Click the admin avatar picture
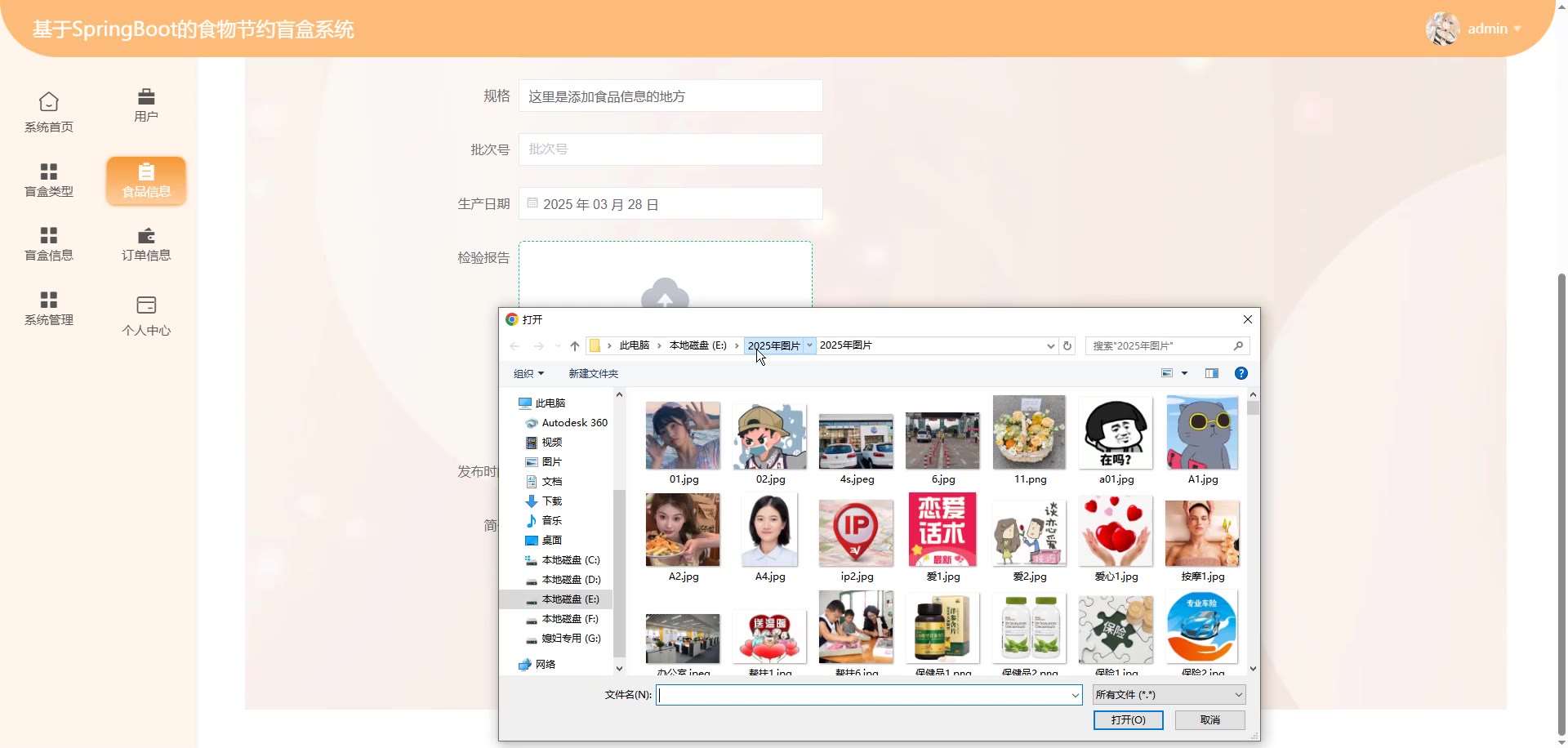The width and height of the screenshot is (1568, 748). [1443, 29]
